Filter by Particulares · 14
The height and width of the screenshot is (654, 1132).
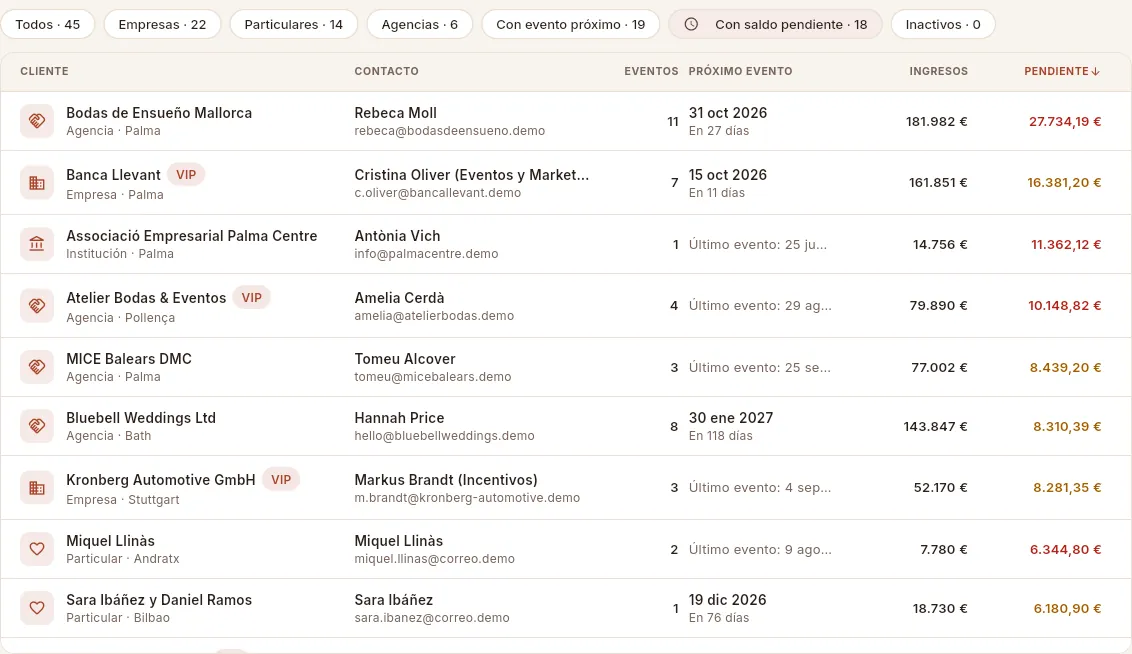294,25
